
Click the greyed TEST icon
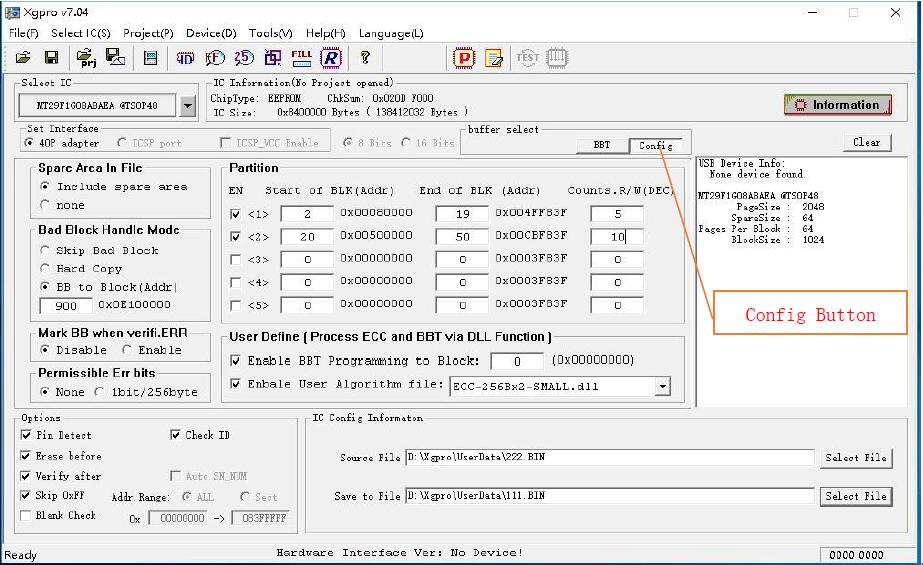527,58
